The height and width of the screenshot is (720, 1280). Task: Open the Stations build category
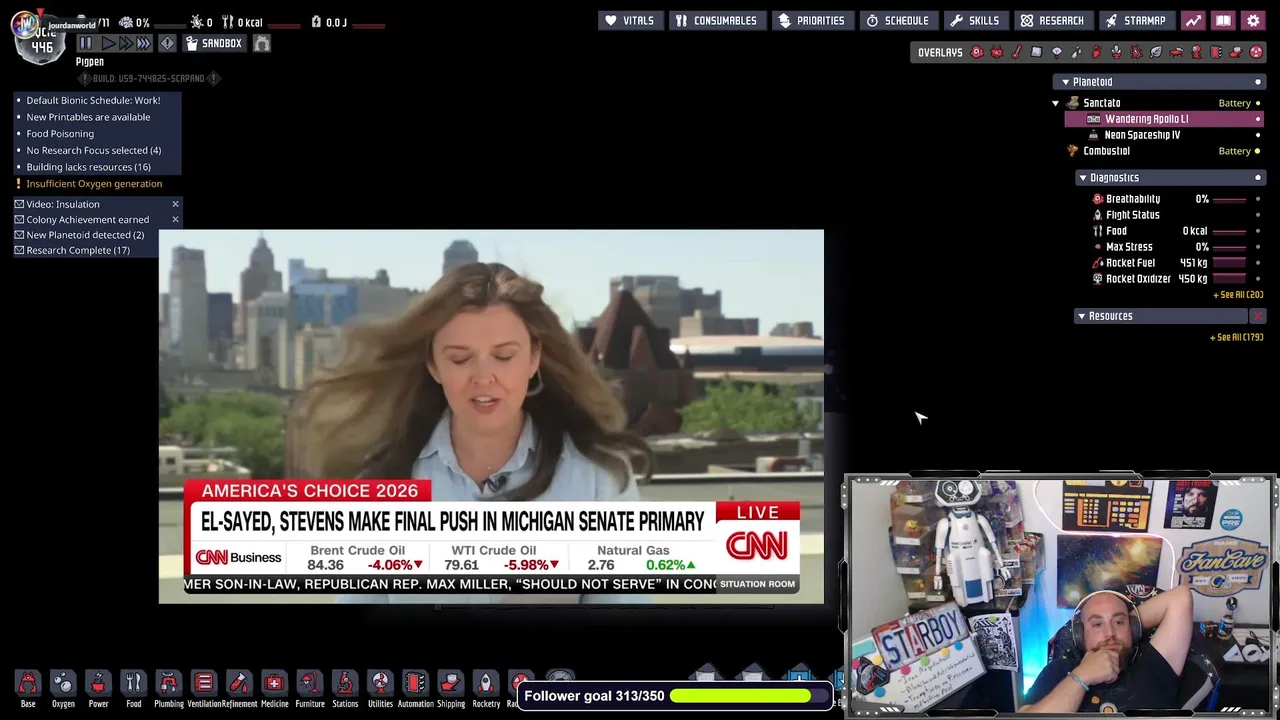click(x=345, y=689)
